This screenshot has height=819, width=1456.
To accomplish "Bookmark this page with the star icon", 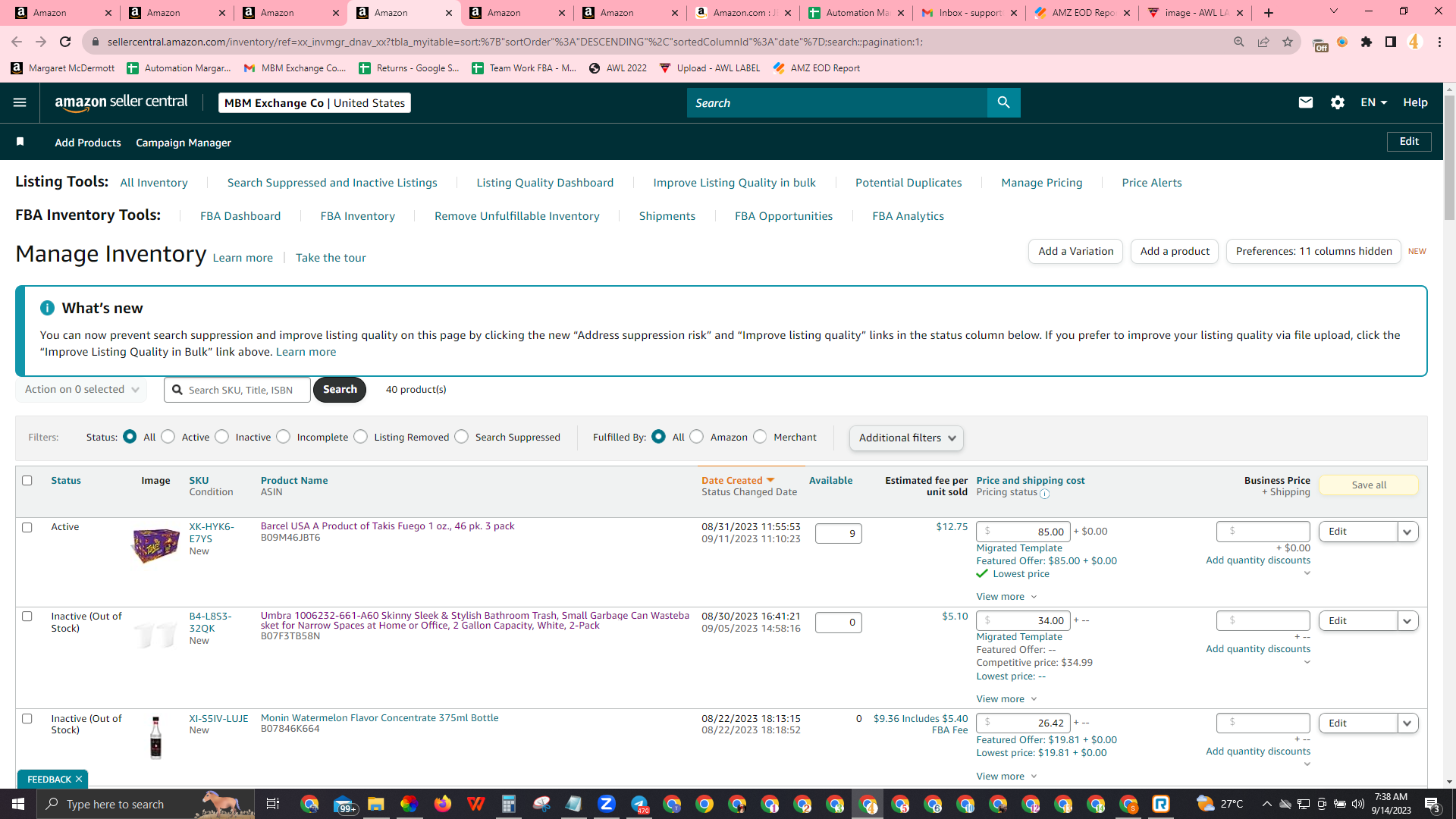I will [1288, 42].
